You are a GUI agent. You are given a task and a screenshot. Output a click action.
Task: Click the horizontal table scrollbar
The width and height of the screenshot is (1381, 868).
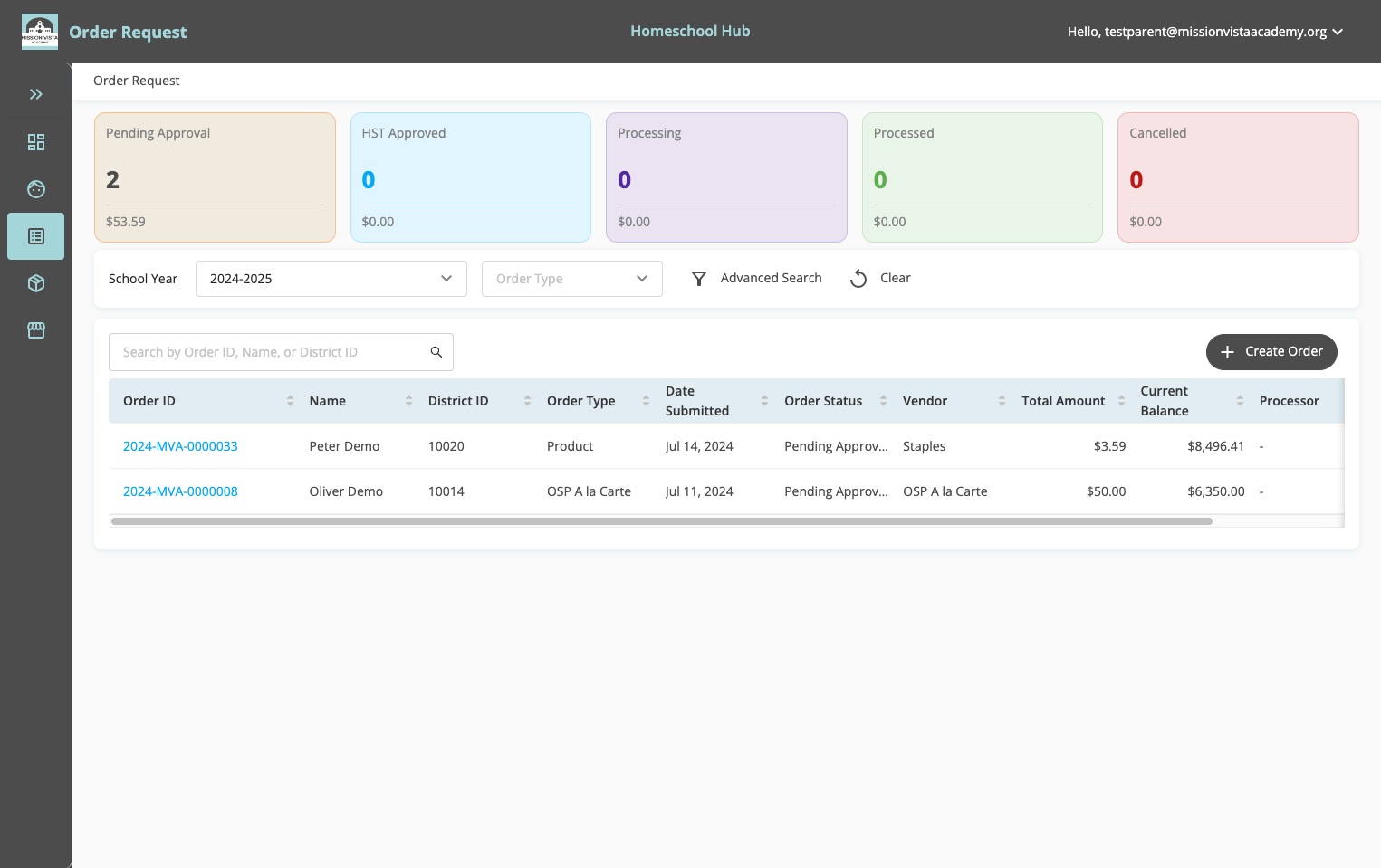662,521
